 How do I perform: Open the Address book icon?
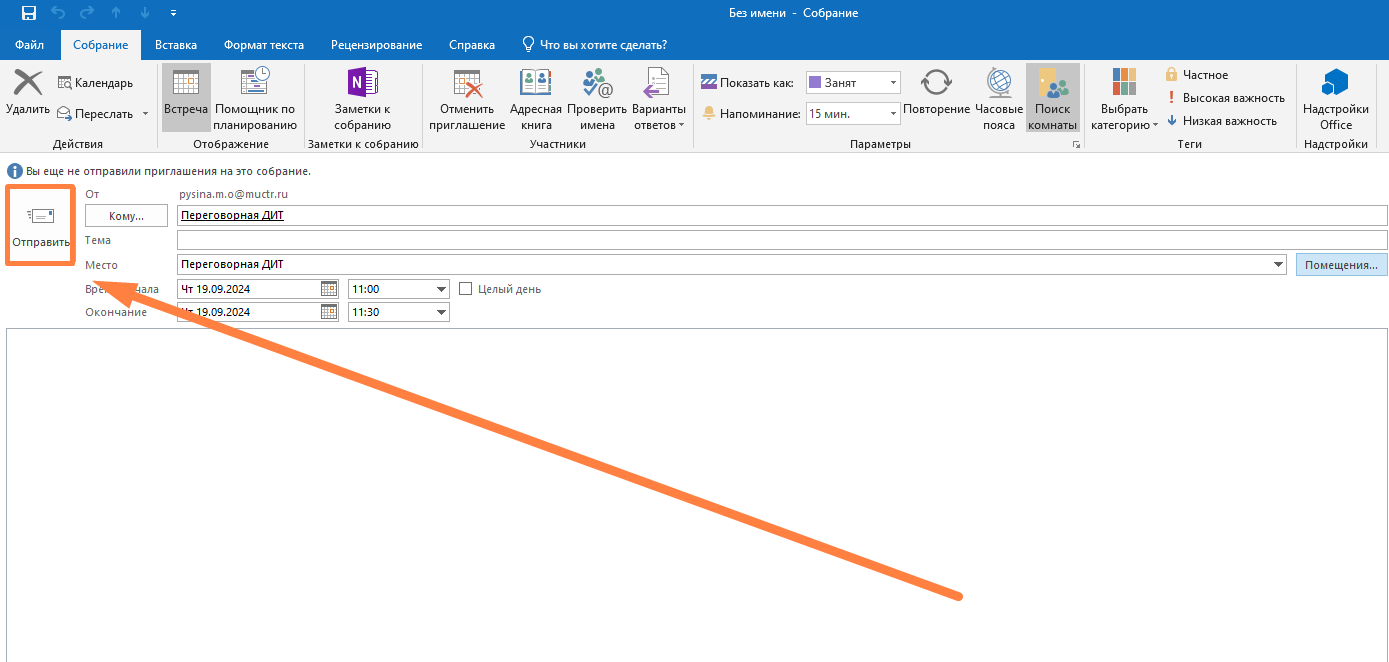tap(536, 84)
